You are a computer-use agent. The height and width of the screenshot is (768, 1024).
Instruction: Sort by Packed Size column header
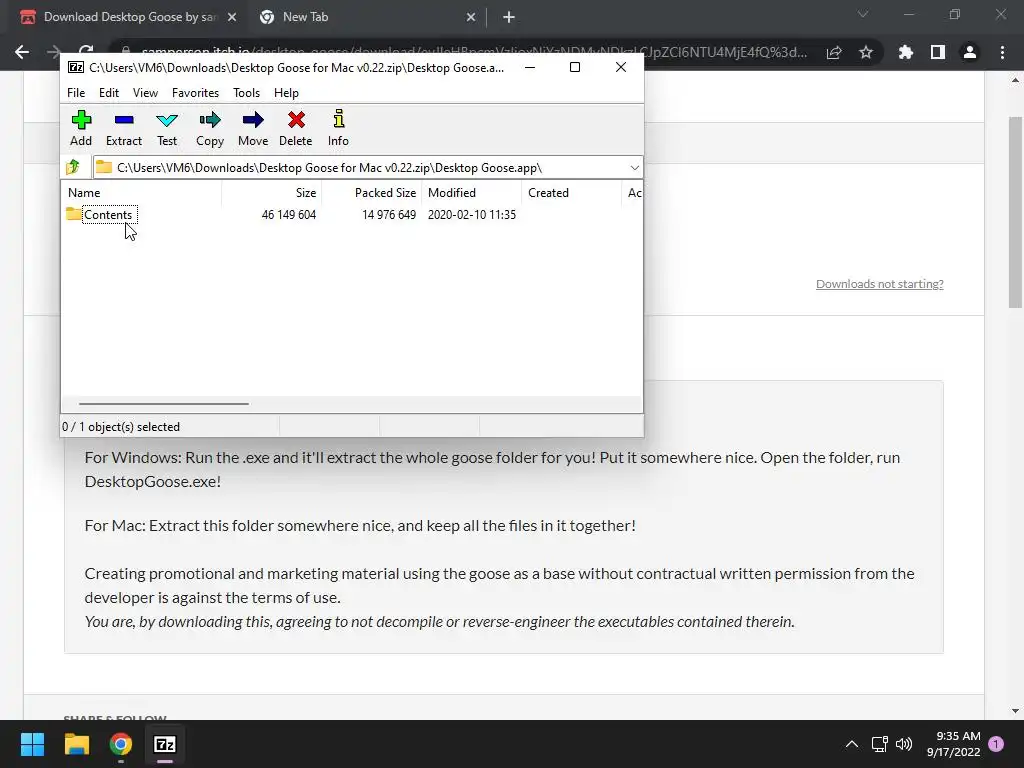[372, 193]
